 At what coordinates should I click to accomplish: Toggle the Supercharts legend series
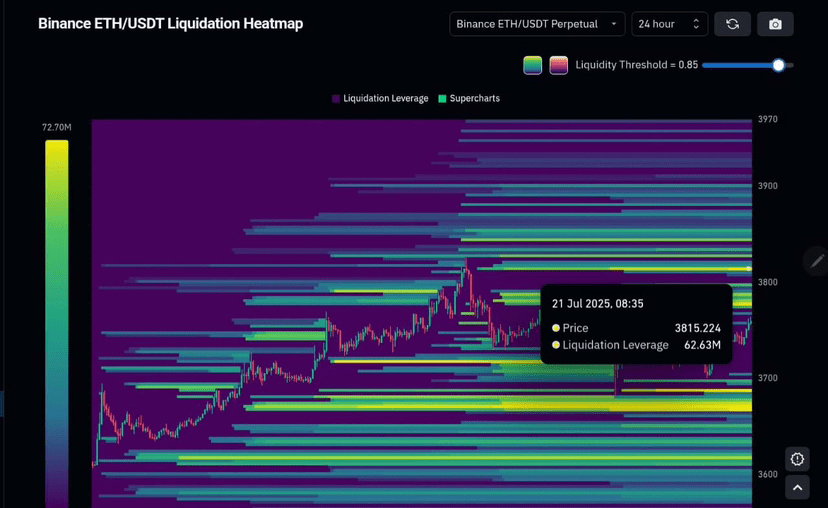pos(469,98)
